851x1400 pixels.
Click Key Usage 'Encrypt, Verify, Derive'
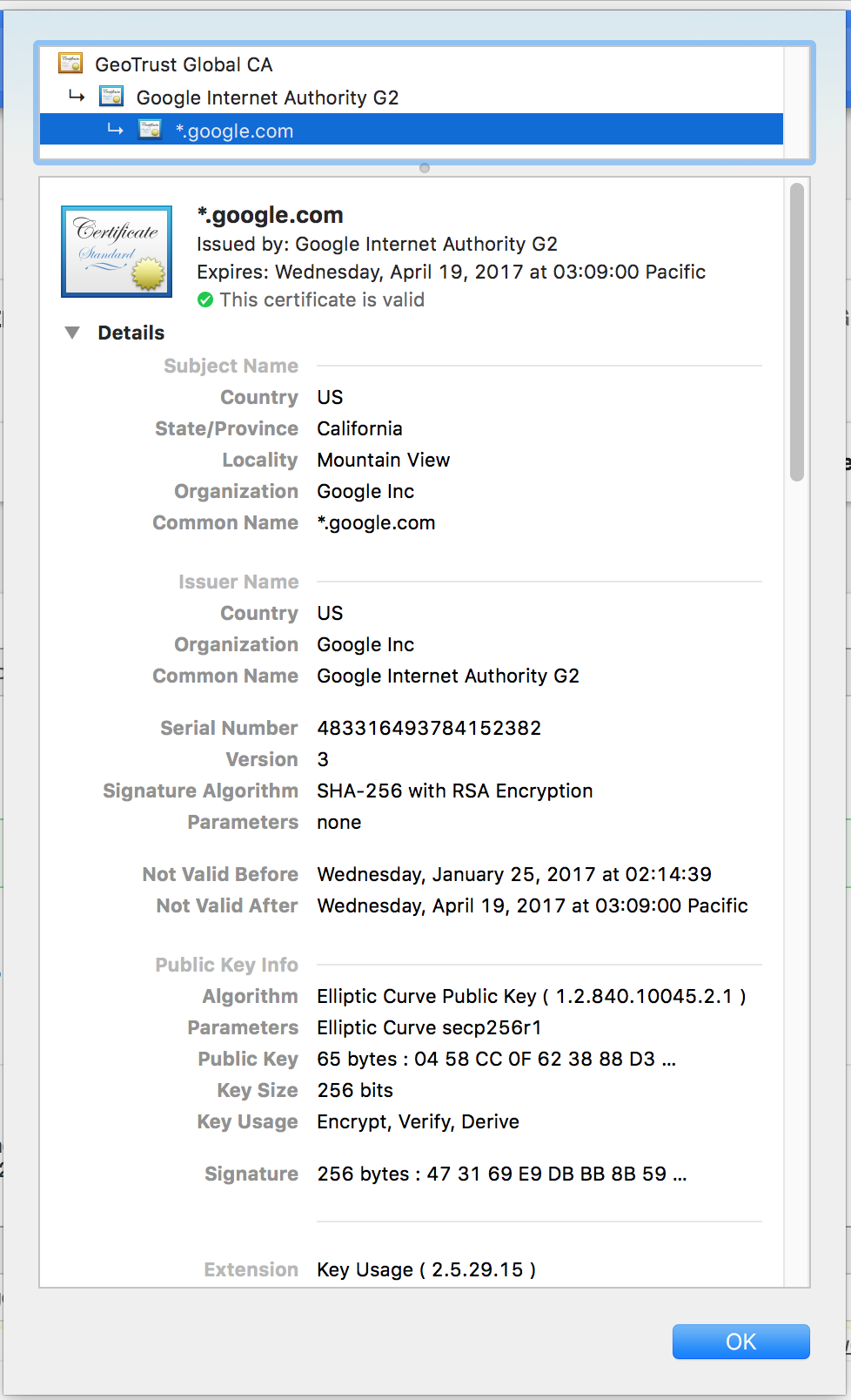pos(418,1122)
